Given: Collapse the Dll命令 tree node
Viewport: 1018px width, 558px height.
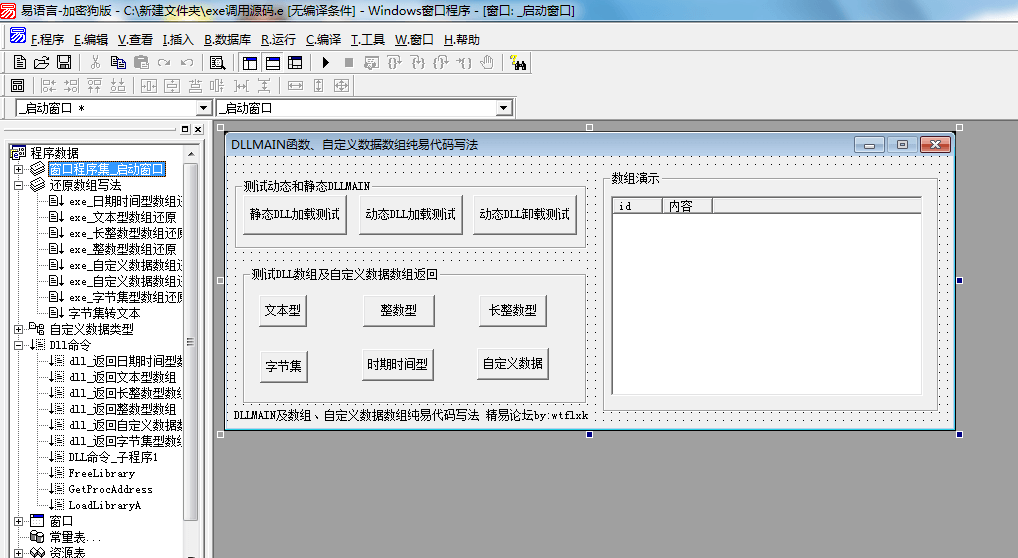Looking at the screenshot, I should click(18, 345).
